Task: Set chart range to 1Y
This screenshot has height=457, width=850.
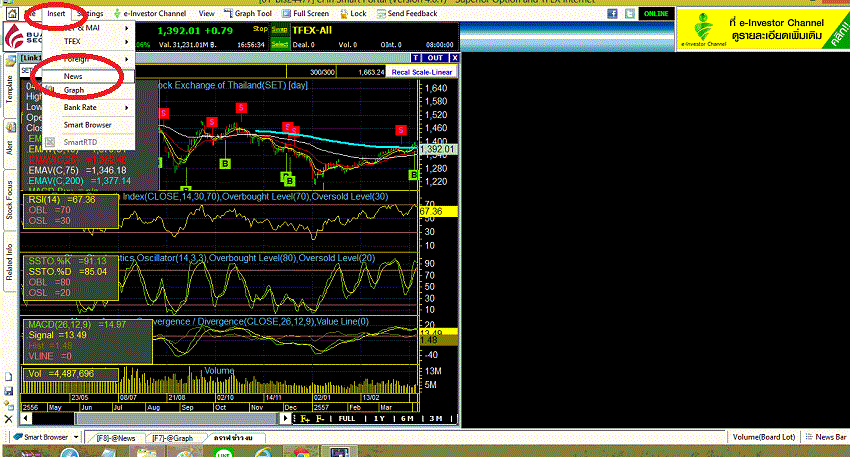Action: 379,419
